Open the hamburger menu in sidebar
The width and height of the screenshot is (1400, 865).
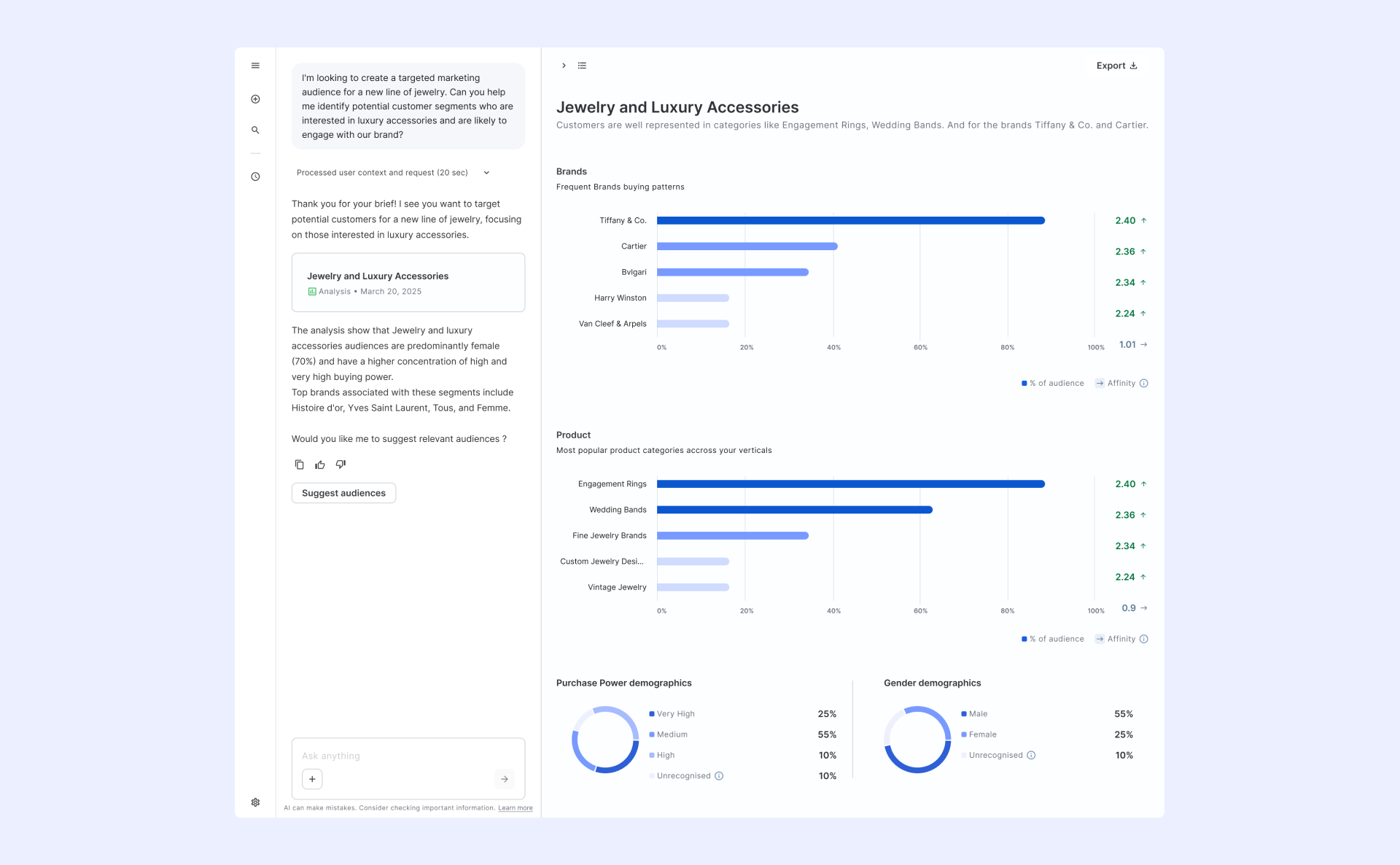(x=255, y=66)
